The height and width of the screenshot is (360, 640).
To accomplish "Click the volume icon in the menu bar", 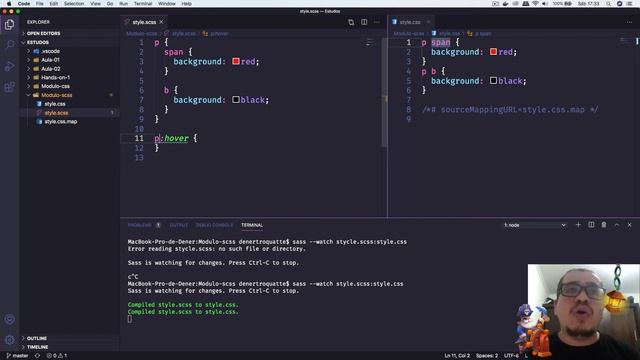I will 545,4.
